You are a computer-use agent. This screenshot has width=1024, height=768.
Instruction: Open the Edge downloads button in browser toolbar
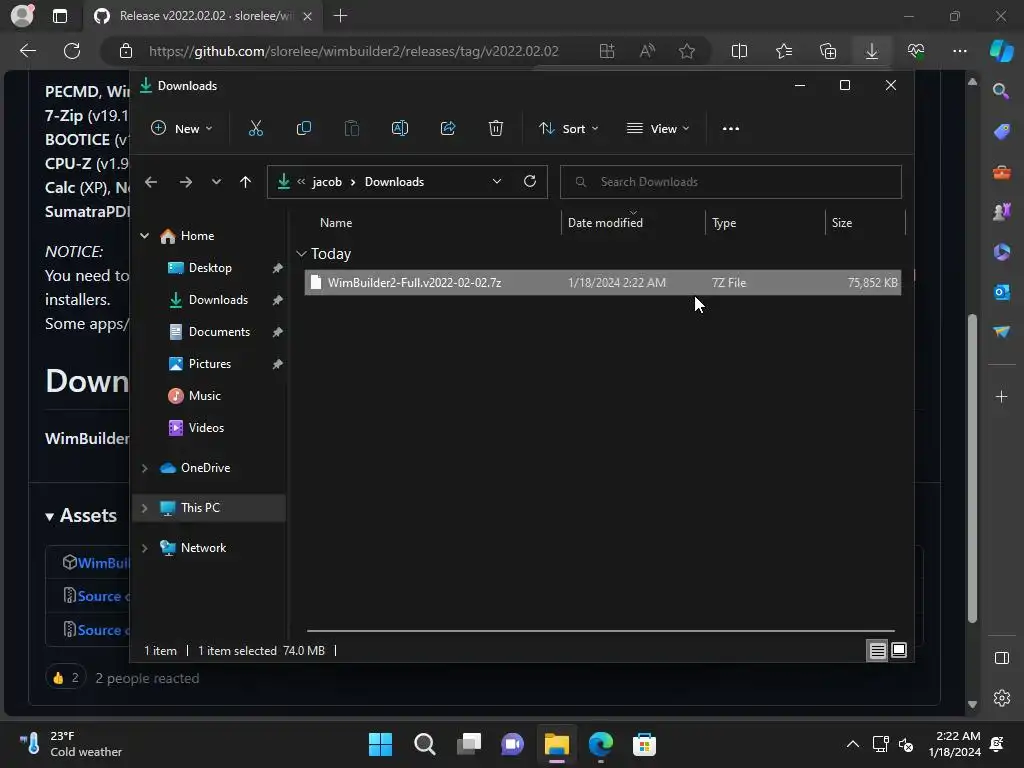click(x=871, y=51)
